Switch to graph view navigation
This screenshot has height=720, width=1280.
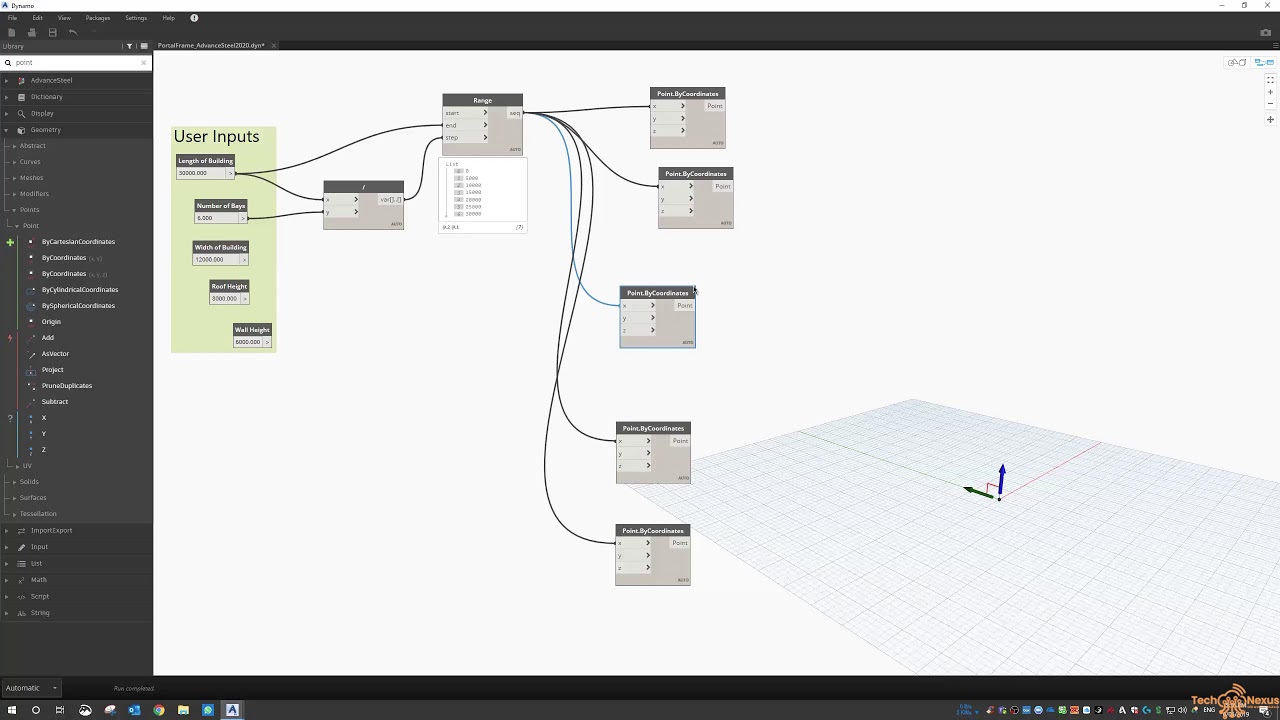tap(1263, 62)
